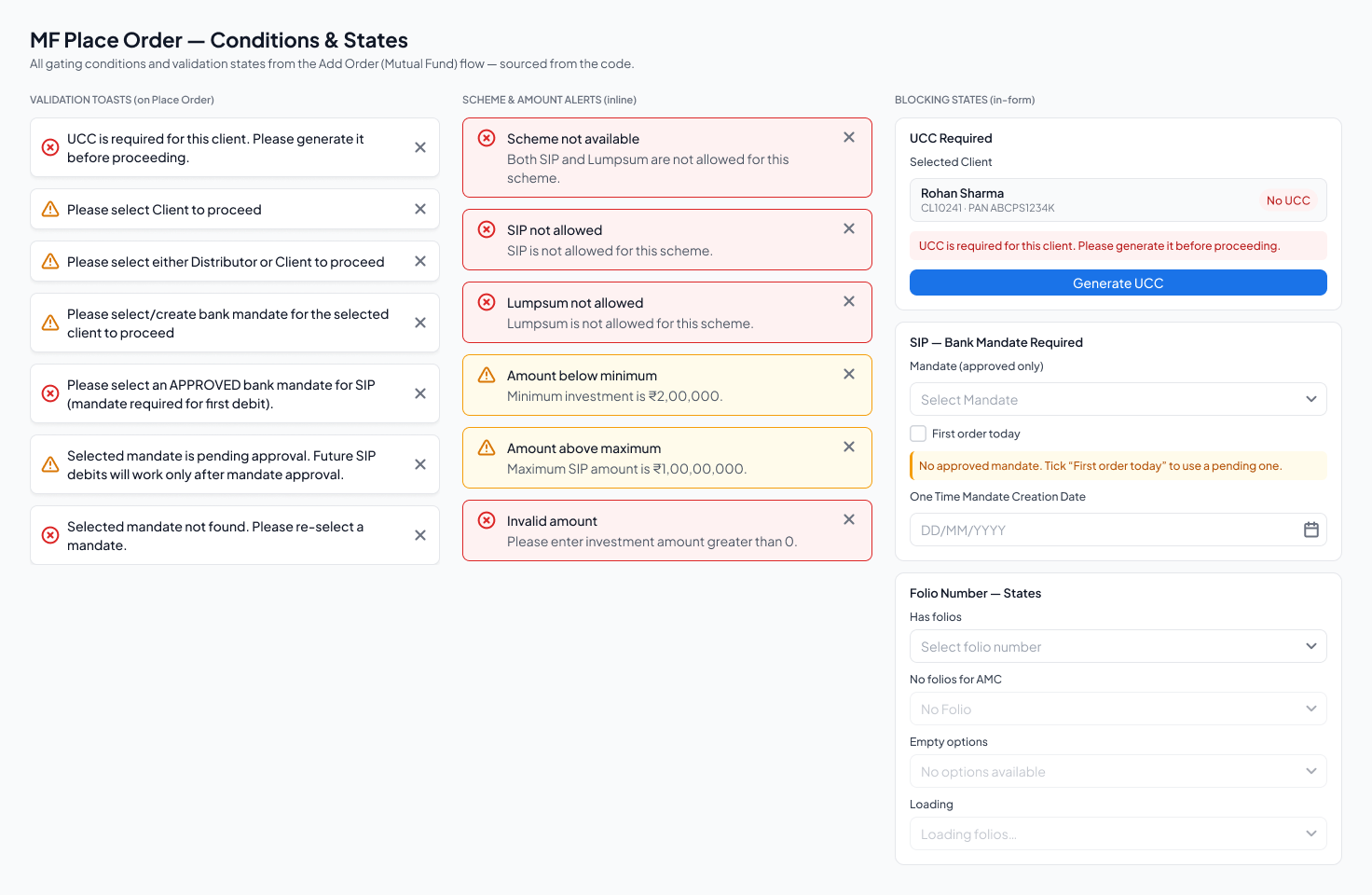Open calendar picker for mandate creation date
Image resolution: width=1372 pixels, height=895 pixels.
1311,530
